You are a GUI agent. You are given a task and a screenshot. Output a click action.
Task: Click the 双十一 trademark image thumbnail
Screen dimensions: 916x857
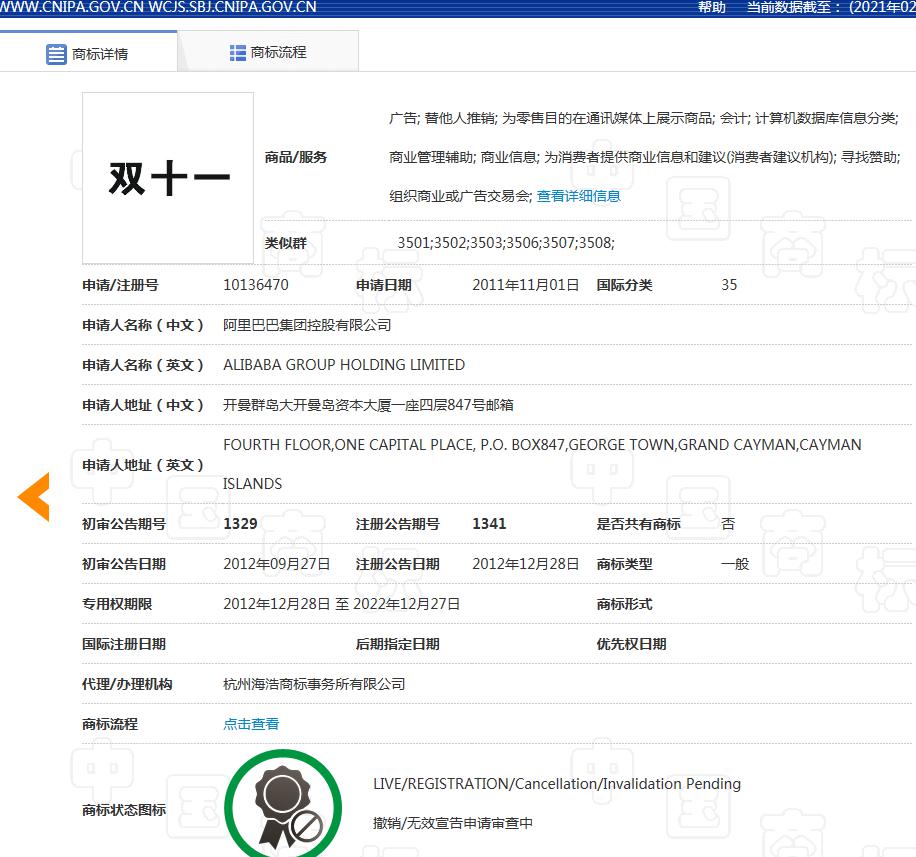click(x=168, y=178)
